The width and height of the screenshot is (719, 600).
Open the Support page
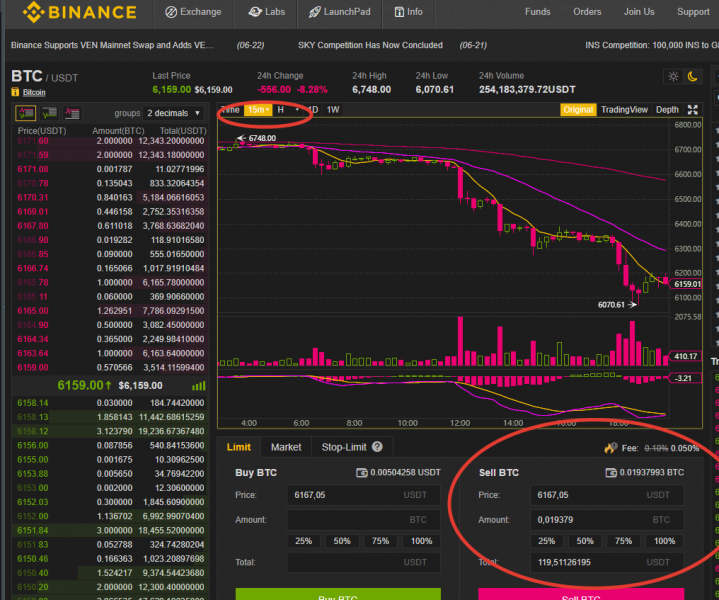(693, 12)
